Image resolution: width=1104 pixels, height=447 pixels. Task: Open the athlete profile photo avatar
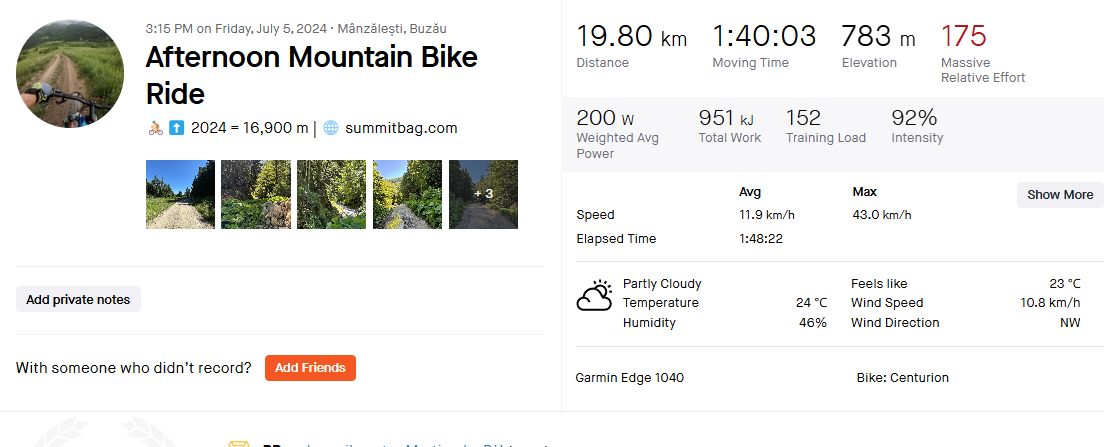click(x=70, y=74)
